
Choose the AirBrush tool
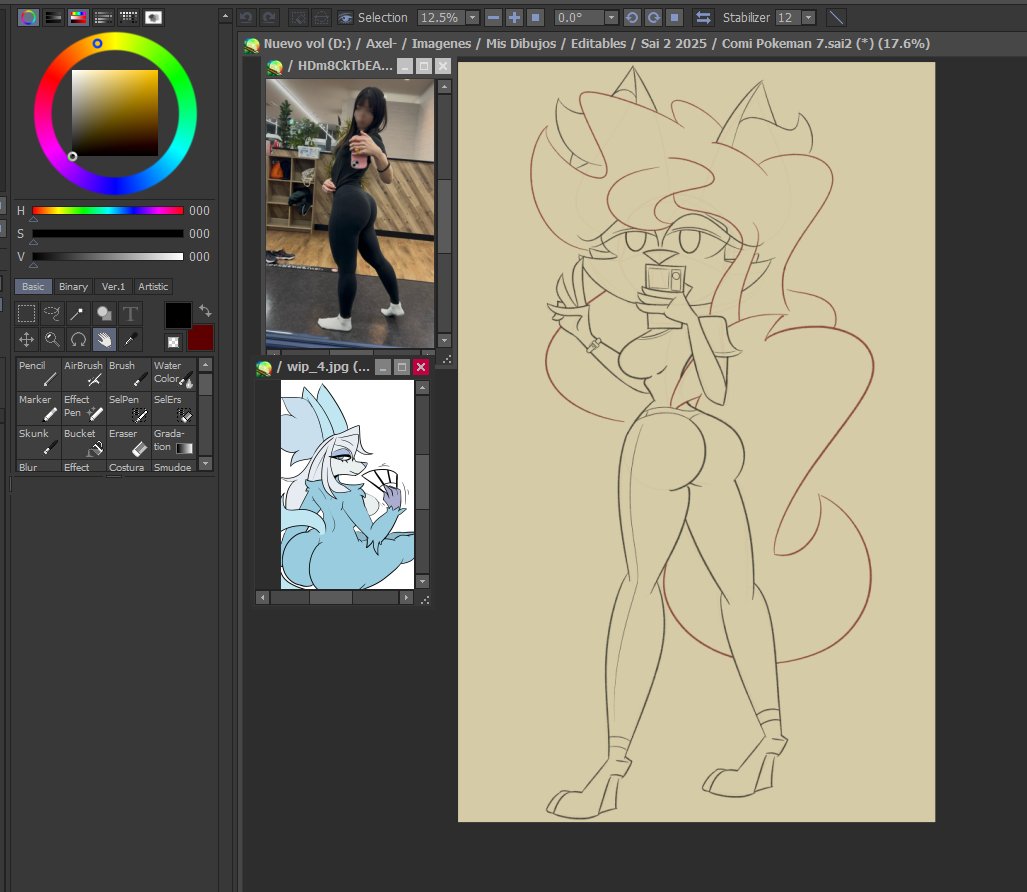point(83,373)
